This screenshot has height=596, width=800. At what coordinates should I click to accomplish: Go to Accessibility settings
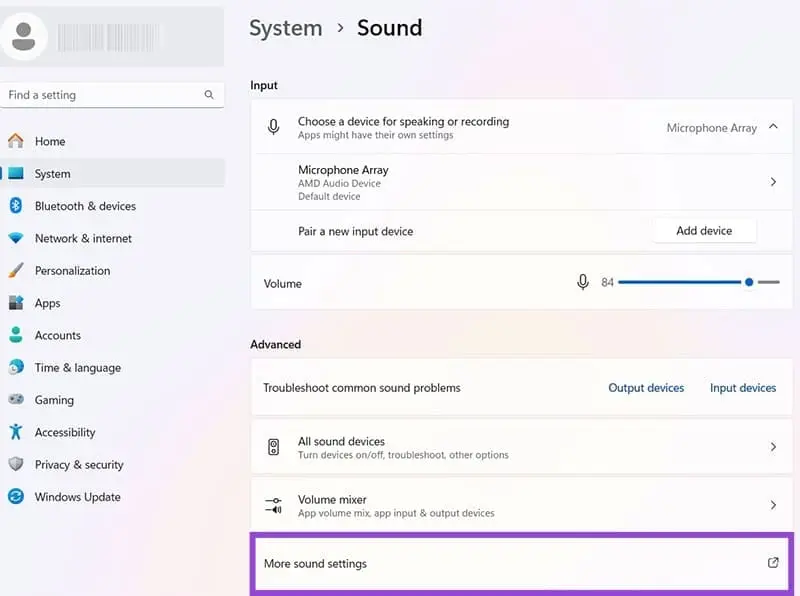tap(112, 432)
